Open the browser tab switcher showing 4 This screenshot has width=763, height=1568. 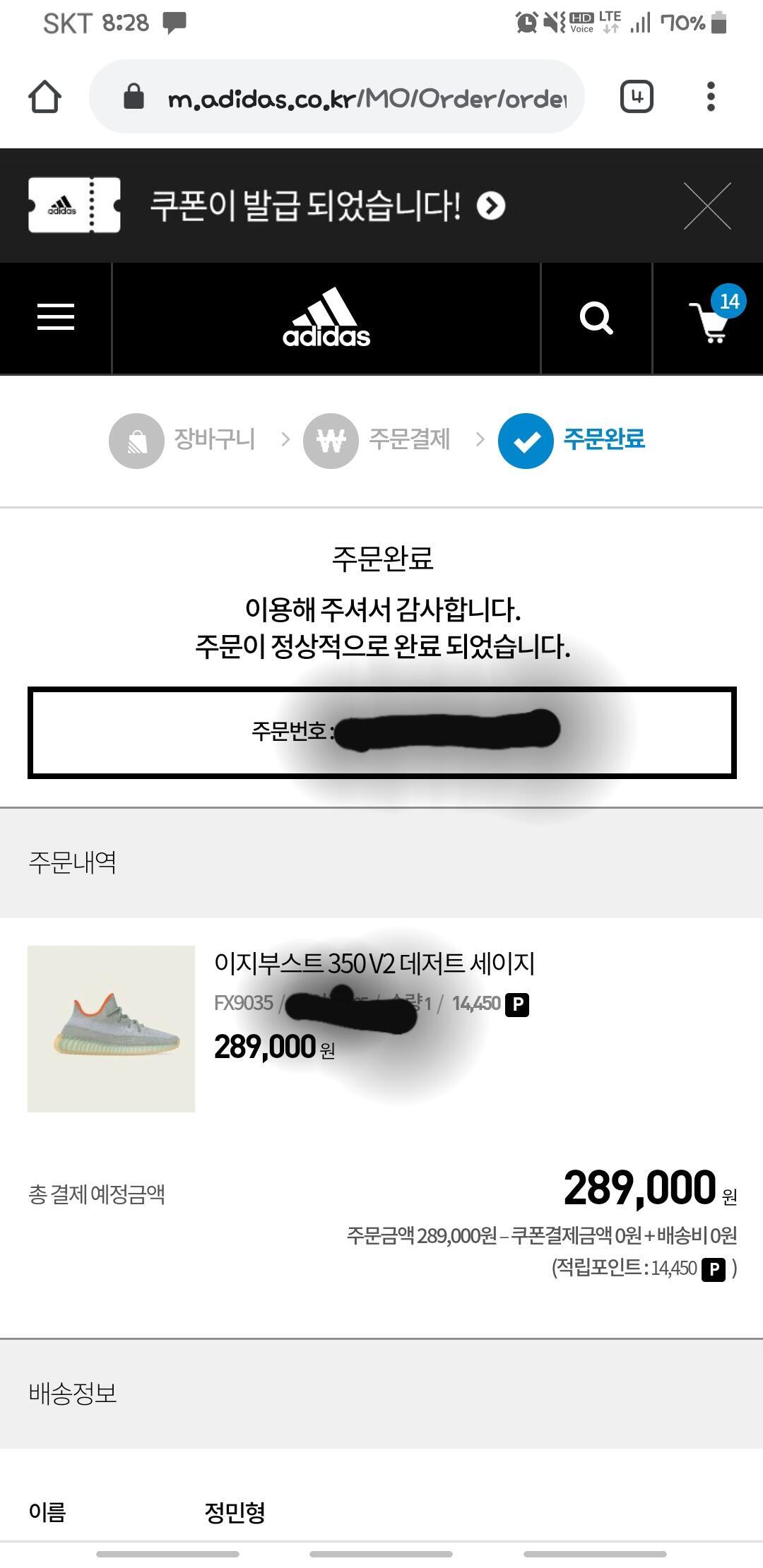point(637,96)
